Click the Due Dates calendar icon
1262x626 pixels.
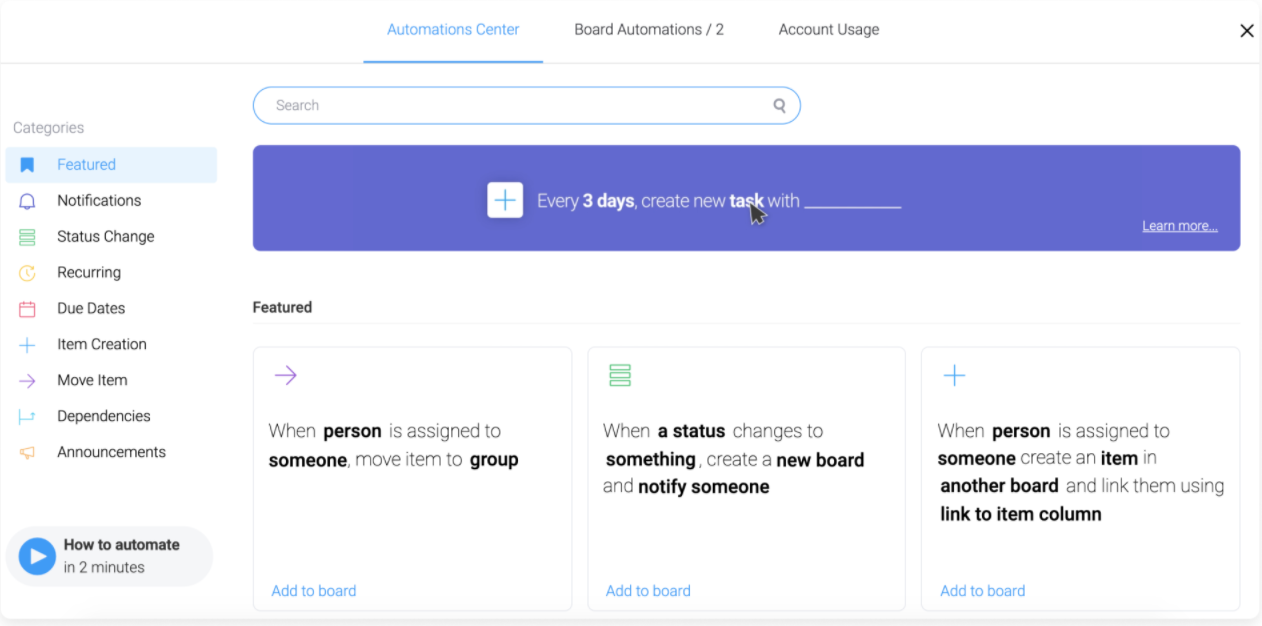point(27,309)
